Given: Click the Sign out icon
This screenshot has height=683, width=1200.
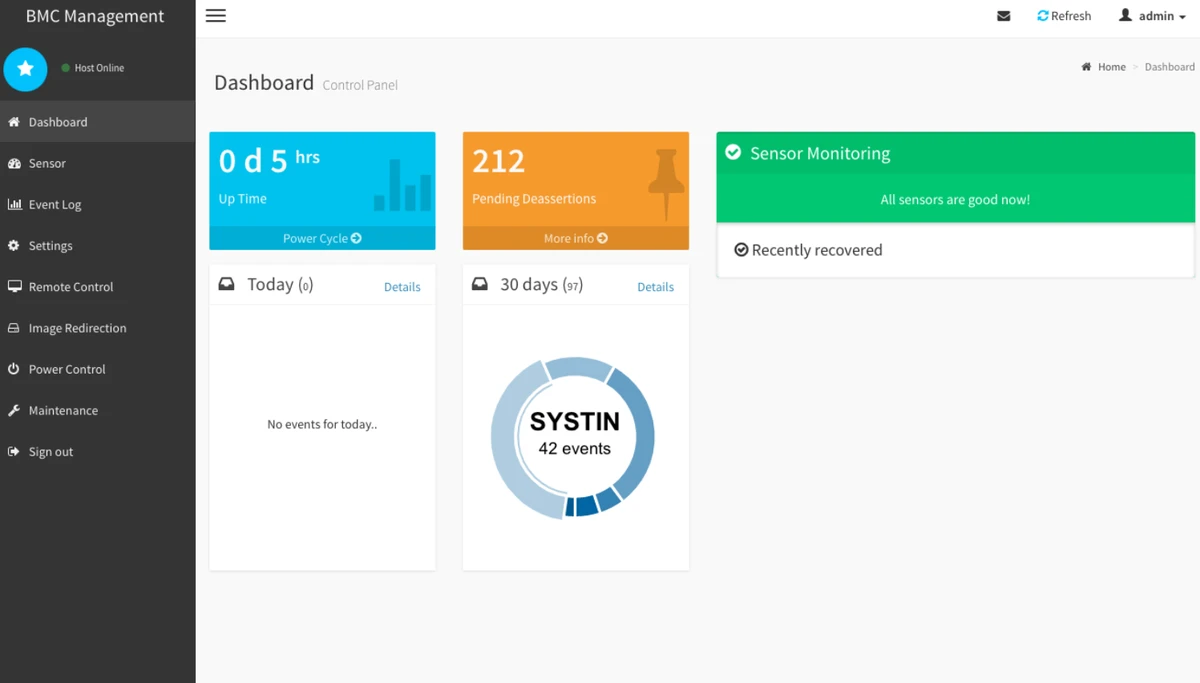Looking at the screenshot, I should pos(14,452).
